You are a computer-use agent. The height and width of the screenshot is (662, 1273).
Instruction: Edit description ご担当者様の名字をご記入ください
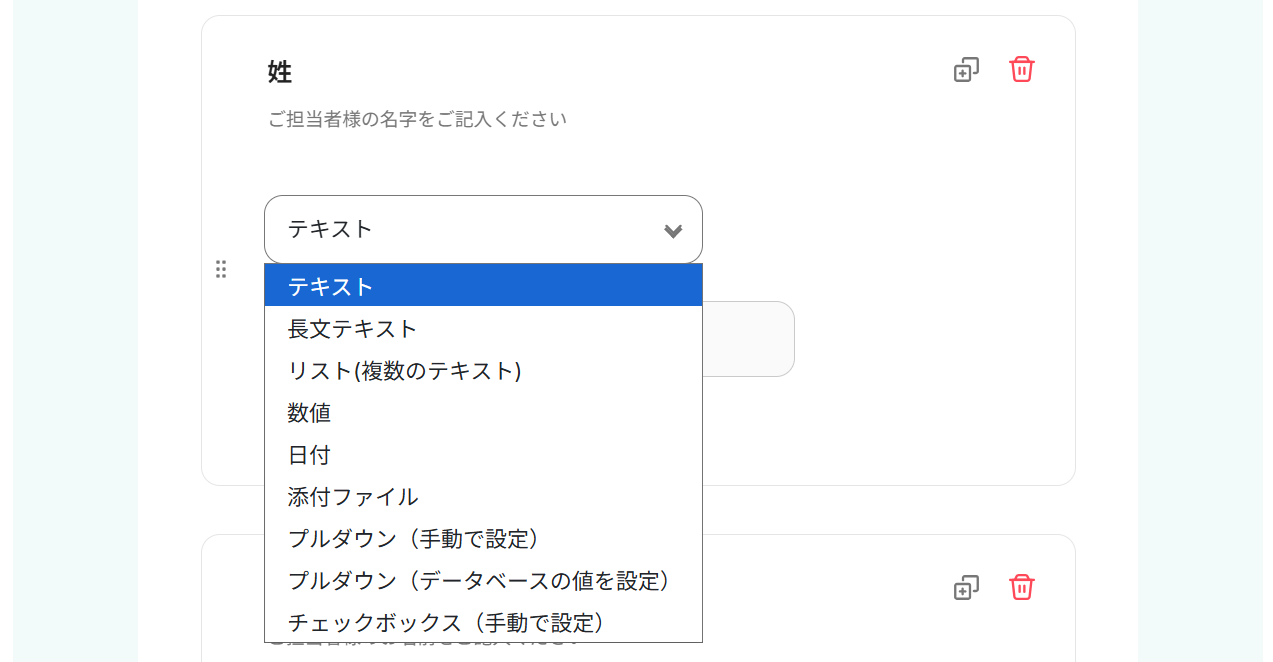[x=417, y=119]
